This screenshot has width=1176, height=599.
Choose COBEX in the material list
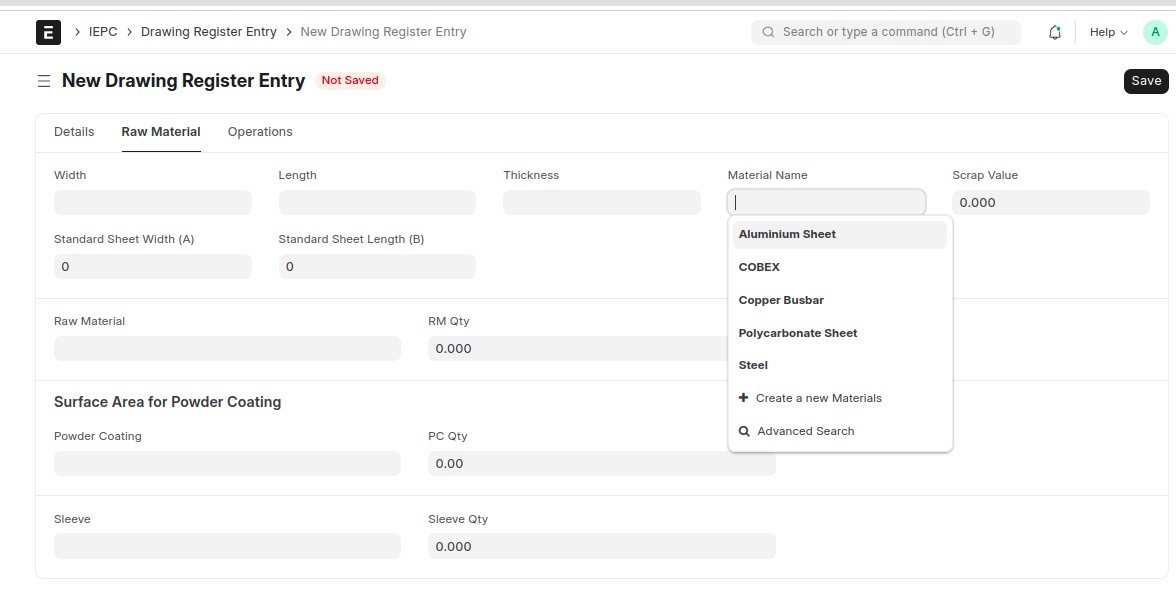(x=759, y=267)
